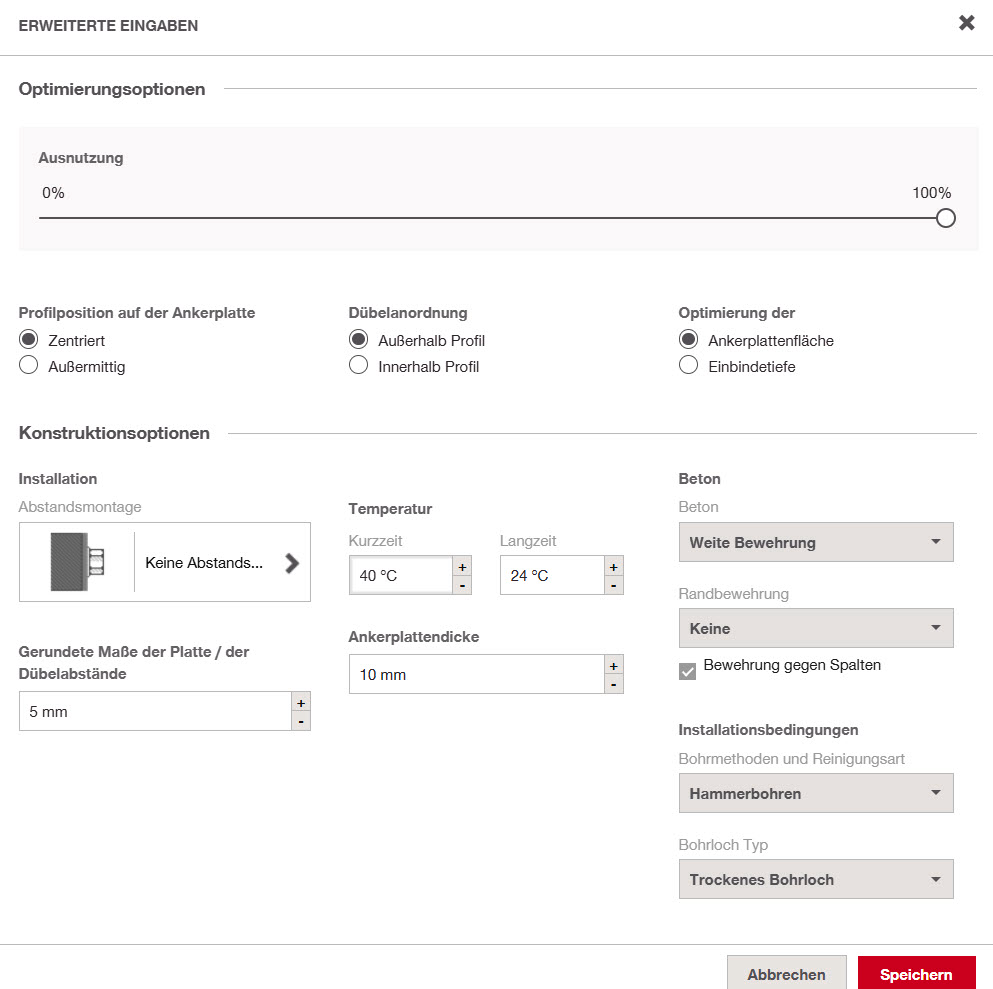Click the Abbrechen button
Screen dimensions: 993x989
pos(787,973)
